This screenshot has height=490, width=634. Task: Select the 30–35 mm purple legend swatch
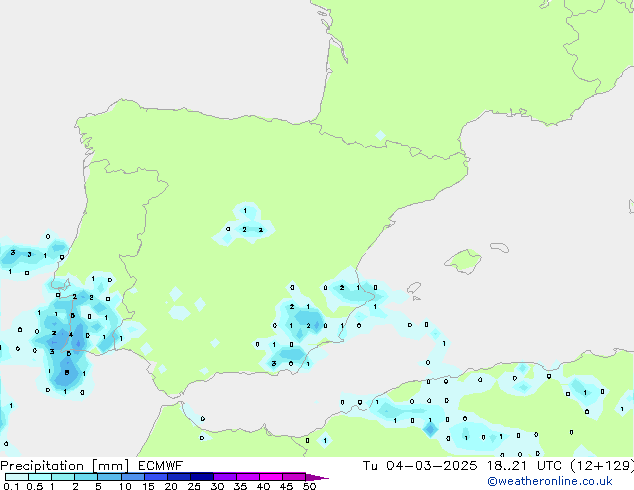tap(224, 477)
